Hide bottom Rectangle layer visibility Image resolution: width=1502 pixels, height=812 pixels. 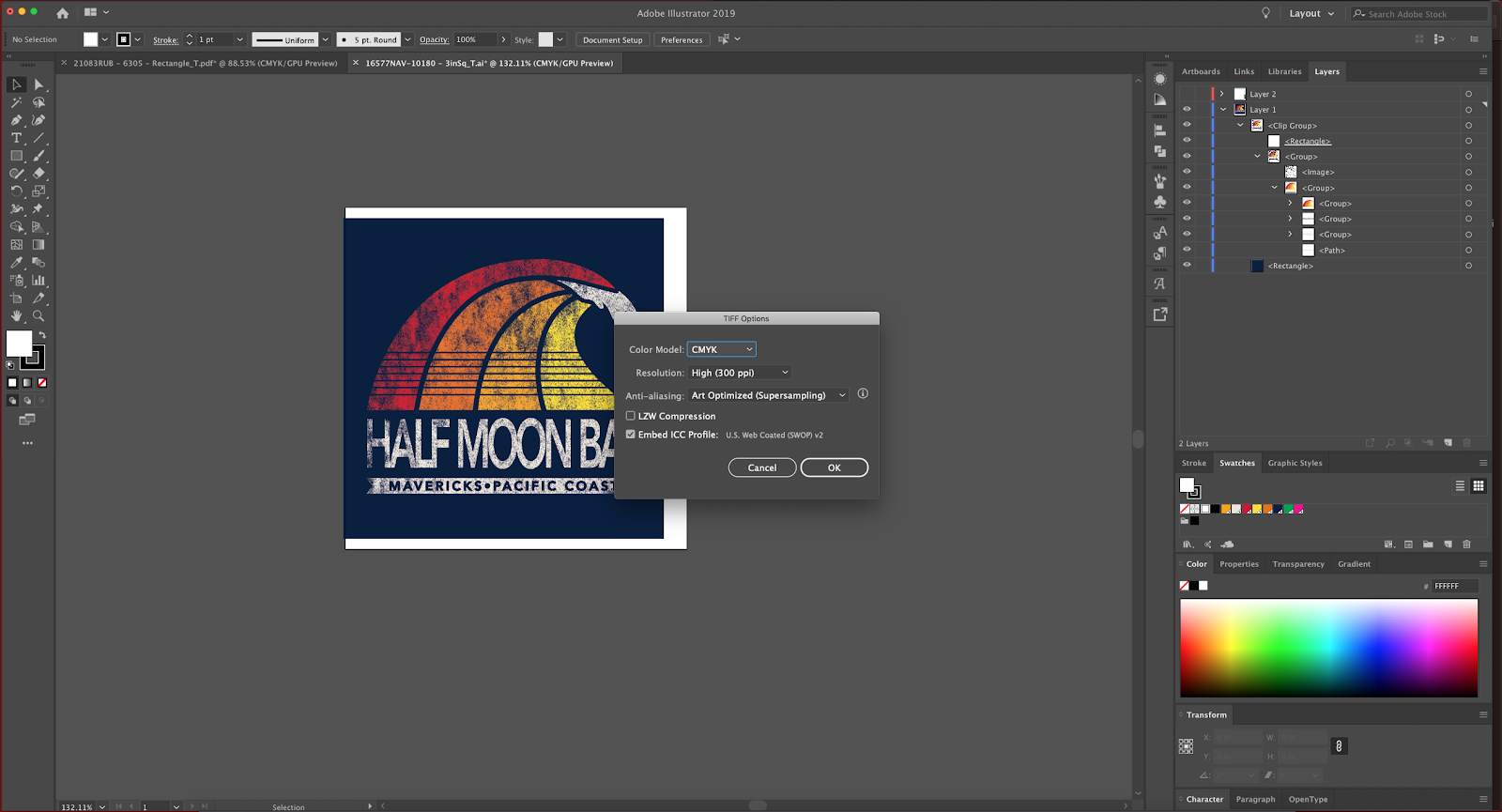tap(1187, 266)
